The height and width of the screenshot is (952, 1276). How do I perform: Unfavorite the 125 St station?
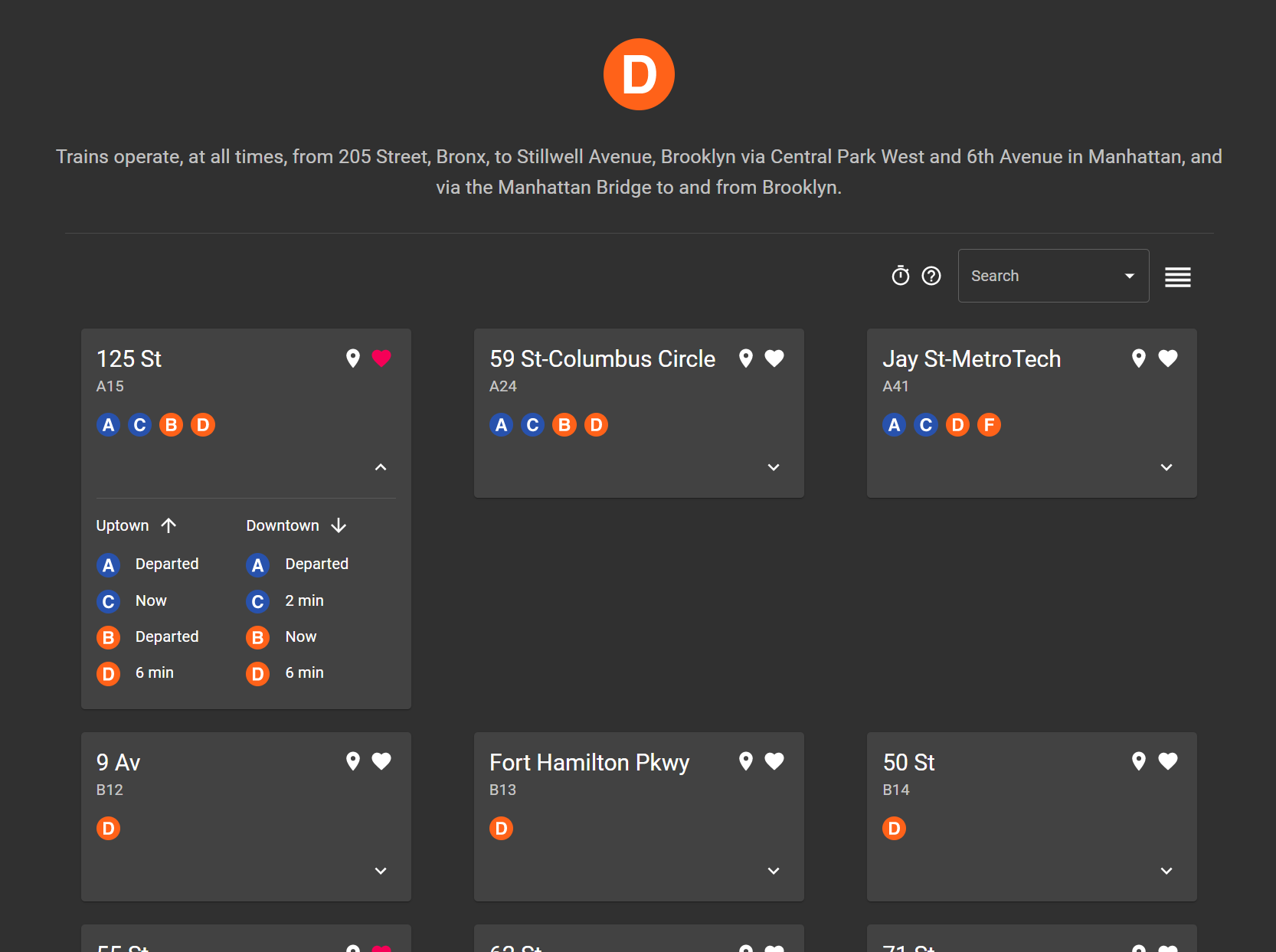tap(381, 358)
